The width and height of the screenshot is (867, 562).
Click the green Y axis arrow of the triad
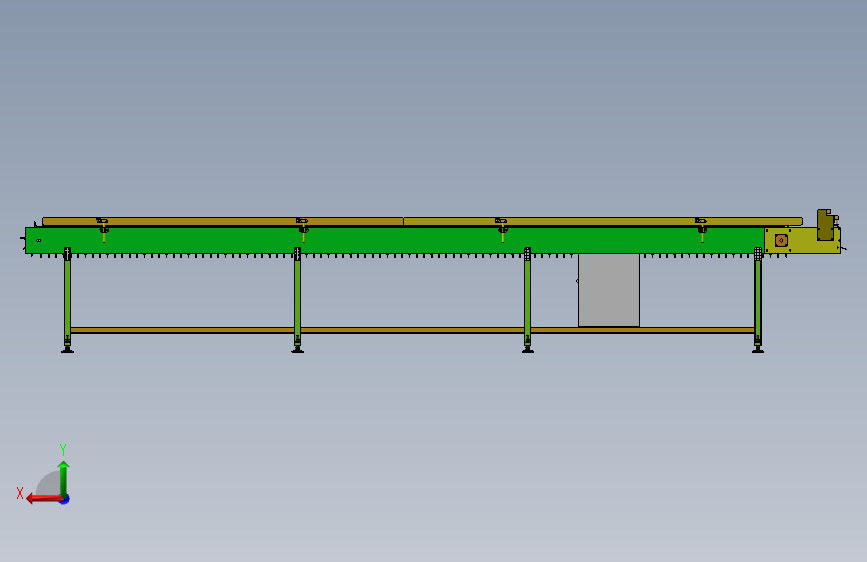click(64, 479)
